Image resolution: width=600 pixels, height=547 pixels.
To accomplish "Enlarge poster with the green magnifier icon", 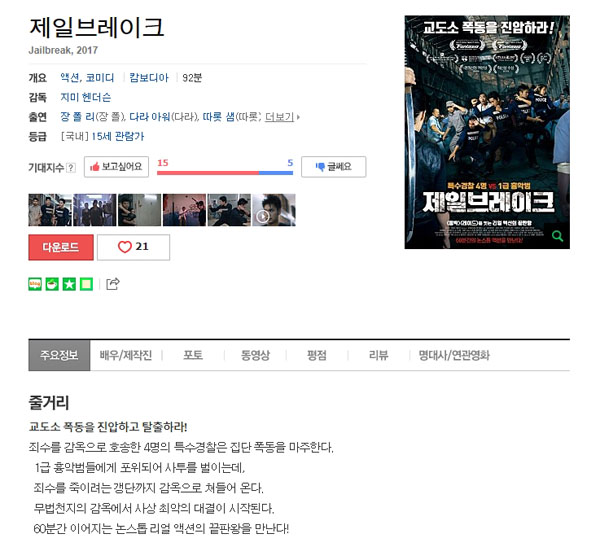I will (558, 236).
